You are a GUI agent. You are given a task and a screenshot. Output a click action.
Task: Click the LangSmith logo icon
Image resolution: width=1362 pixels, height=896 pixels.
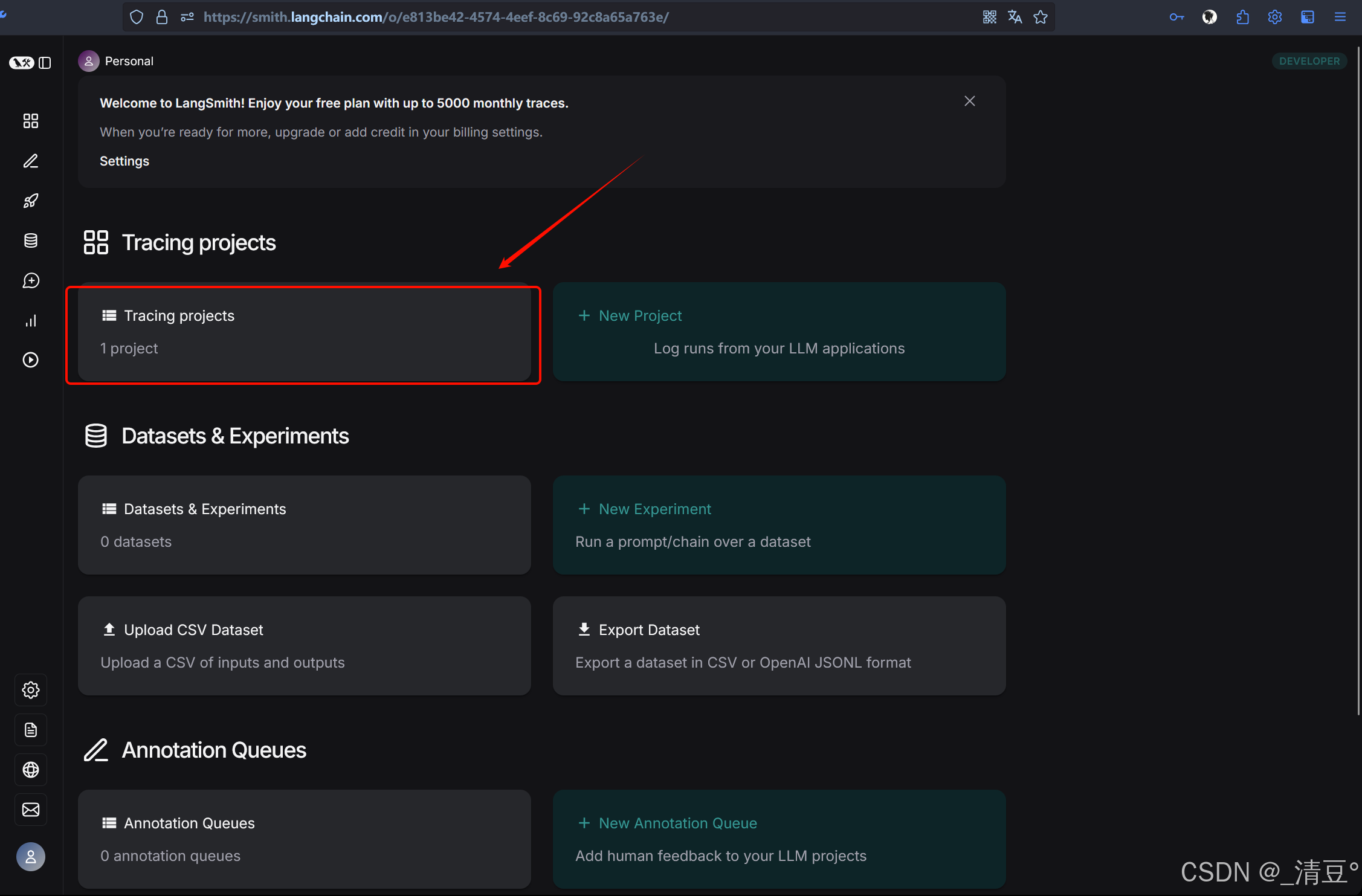(22, 62)
